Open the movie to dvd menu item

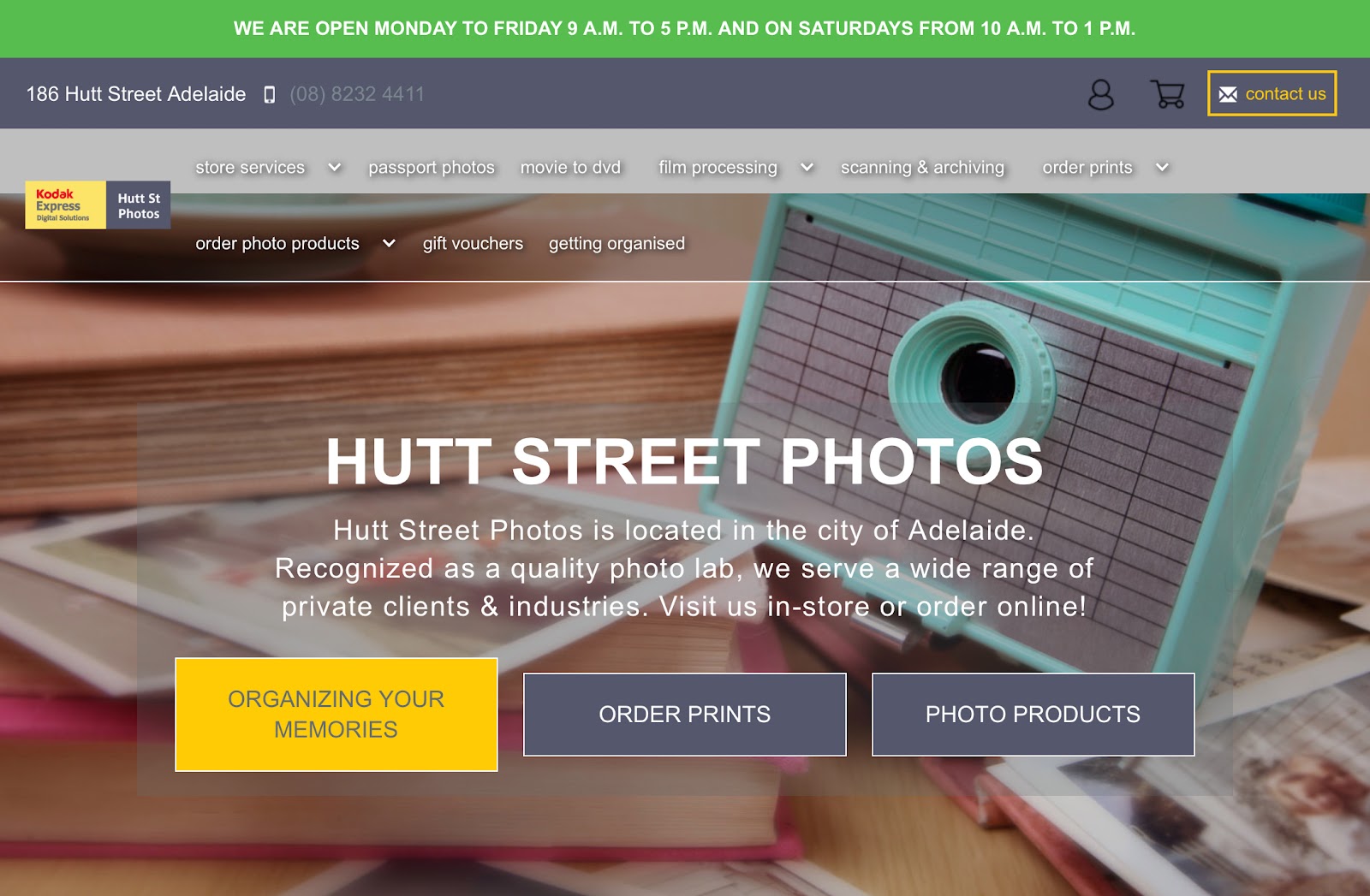tap(570, 168)
